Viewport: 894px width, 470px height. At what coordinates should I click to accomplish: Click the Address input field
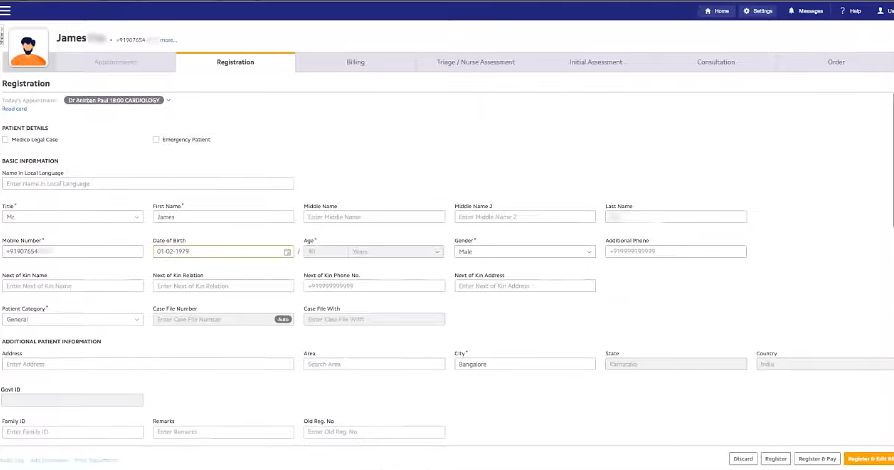click(148, 364)
